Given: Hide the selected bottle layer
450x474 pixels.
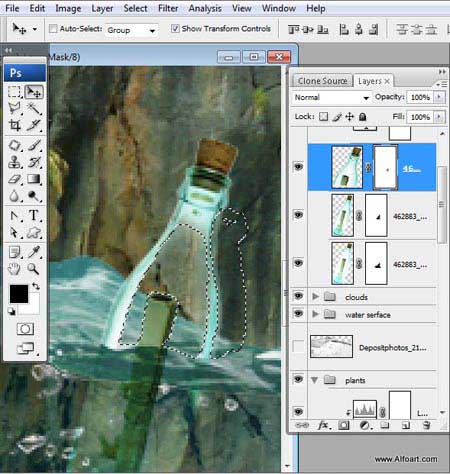Looking at the screenshot, I should (x=298, y=166).
